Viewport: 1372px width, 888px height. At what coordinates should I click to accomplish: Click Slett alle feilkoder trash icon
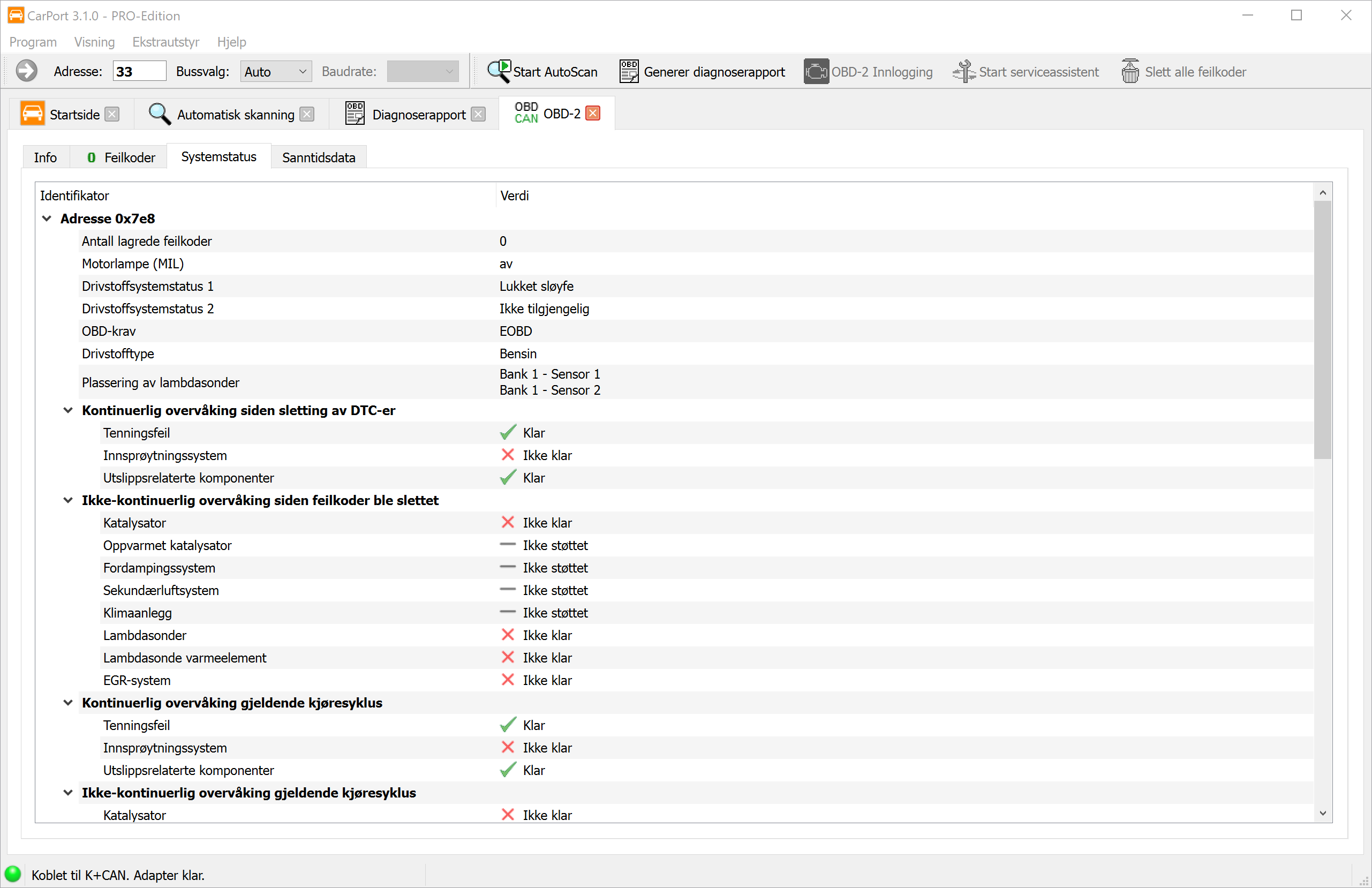[1130, 72]
